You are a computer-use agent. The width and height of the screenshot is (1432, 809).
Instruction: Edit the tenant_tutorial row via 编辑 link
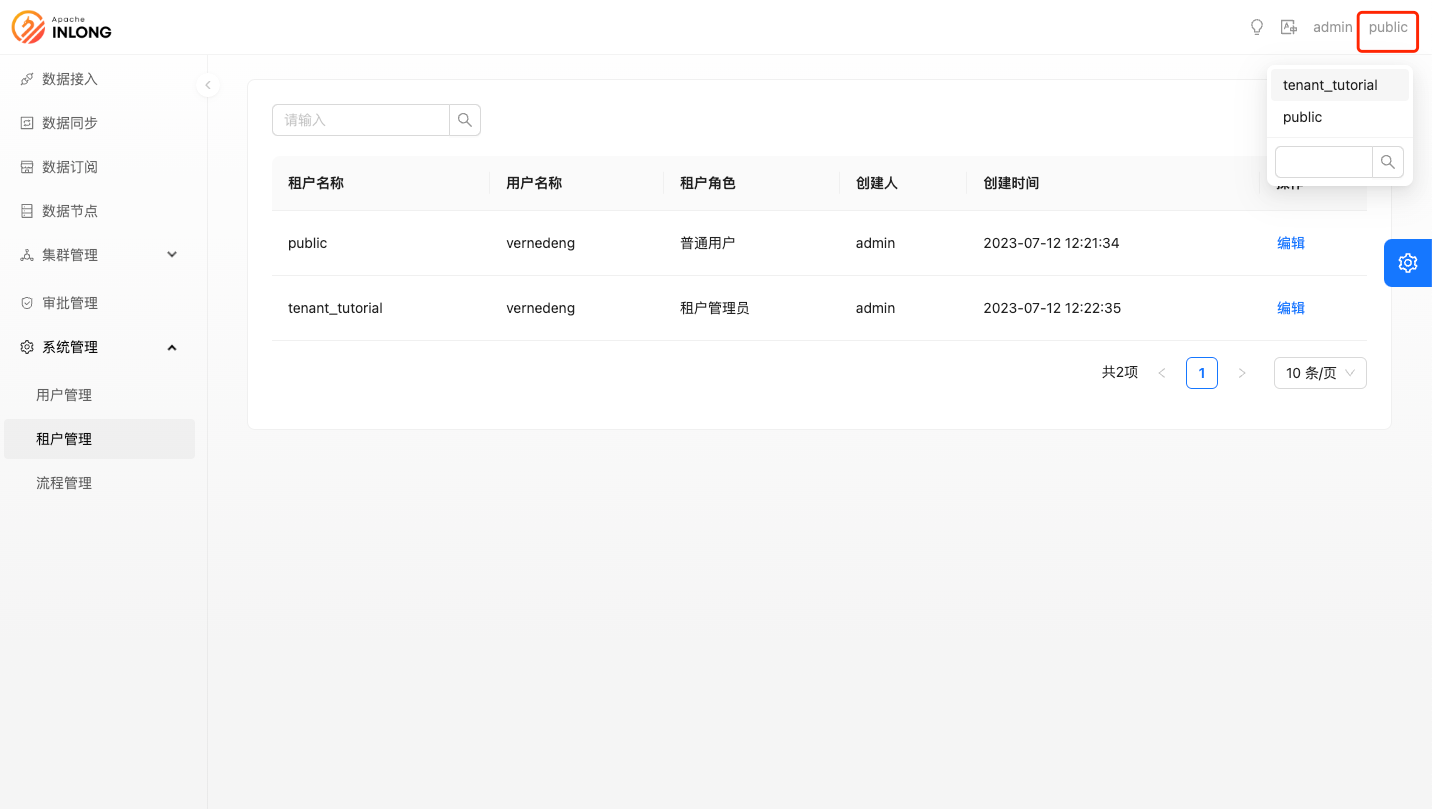[1291, 308]
